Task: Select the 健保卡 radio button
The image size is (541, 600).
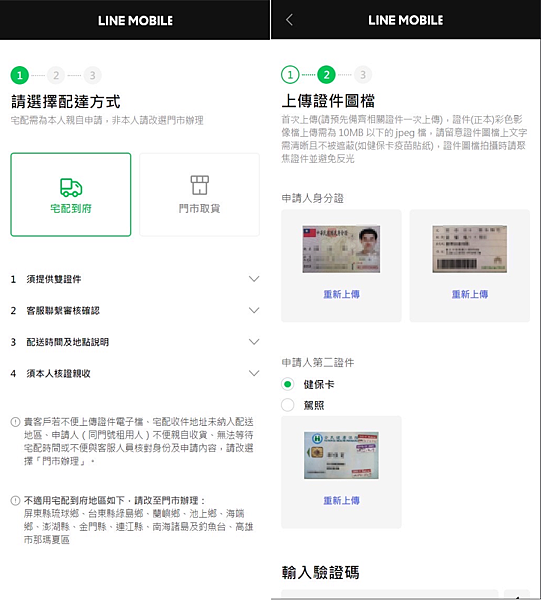Action: [288, 384]
